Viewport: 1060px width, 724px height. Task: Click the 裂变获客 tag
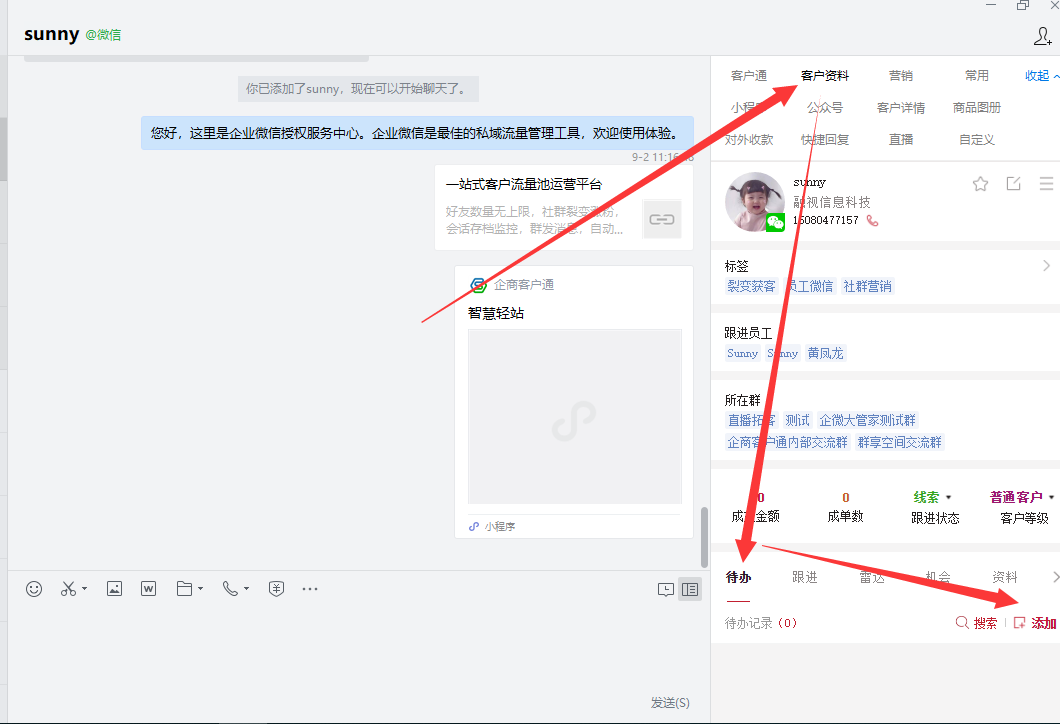(x=751, y=286)
